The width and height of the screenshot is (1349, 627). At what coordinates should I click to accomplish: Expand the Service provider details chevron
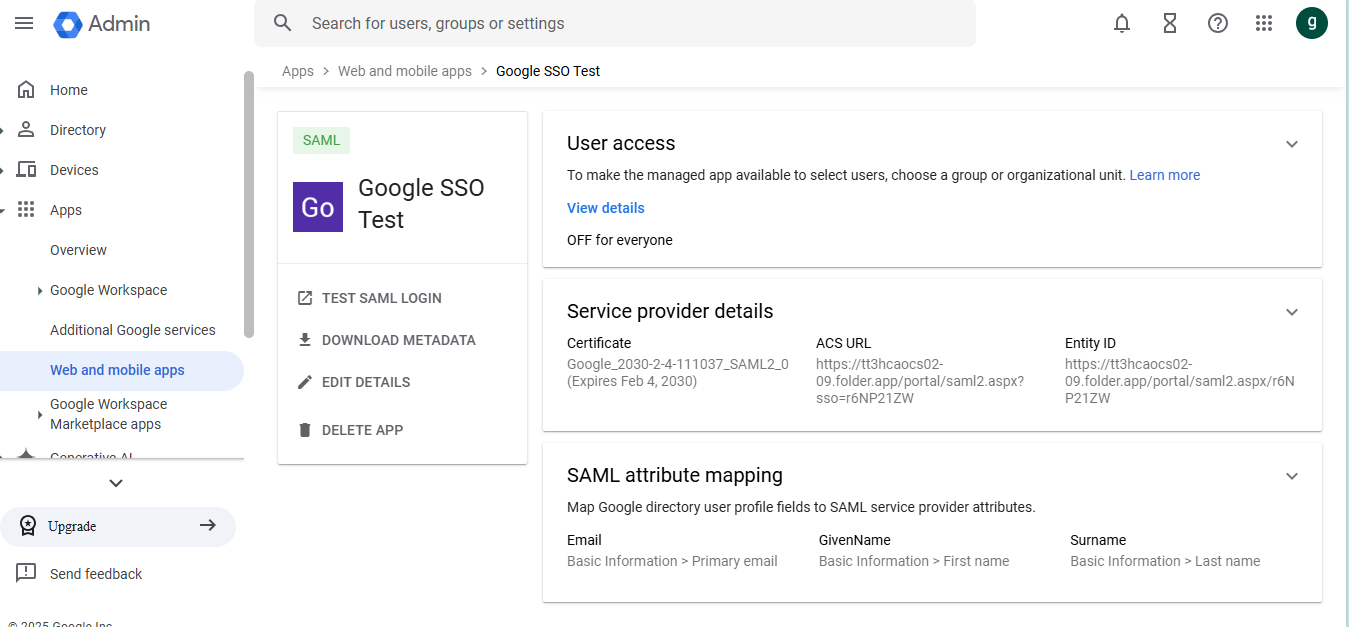pos(1292,312)
